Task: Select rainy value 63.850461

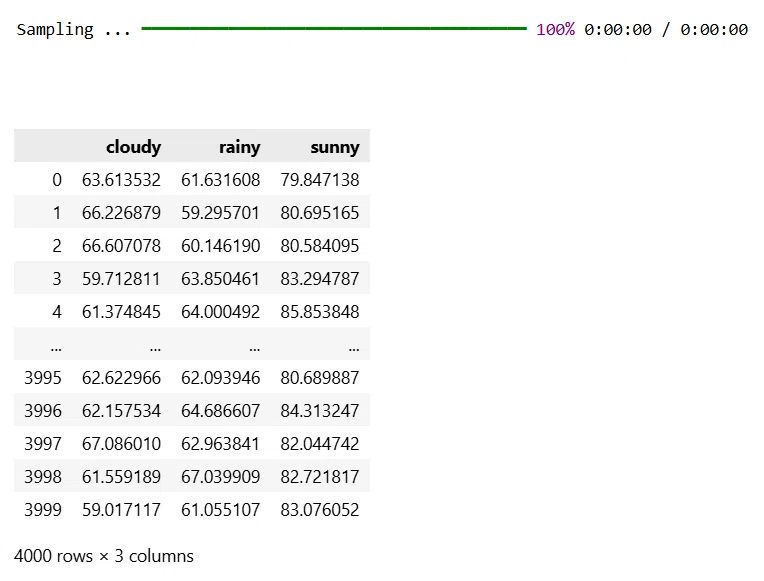Action: pyautogui.click(x=221, y=279)
